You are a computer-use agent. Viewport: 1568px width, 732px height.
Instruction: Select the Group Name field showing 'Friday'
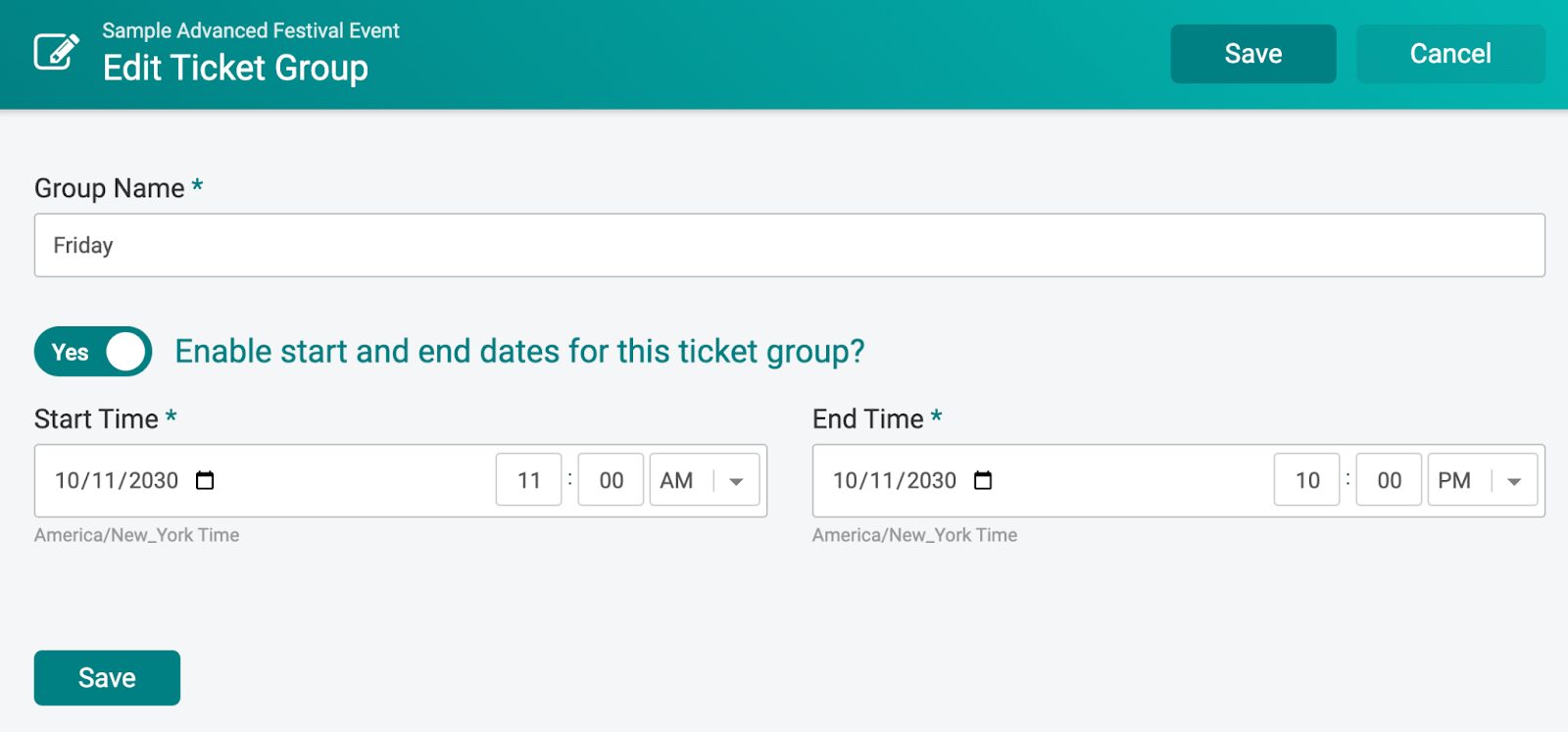392,245
